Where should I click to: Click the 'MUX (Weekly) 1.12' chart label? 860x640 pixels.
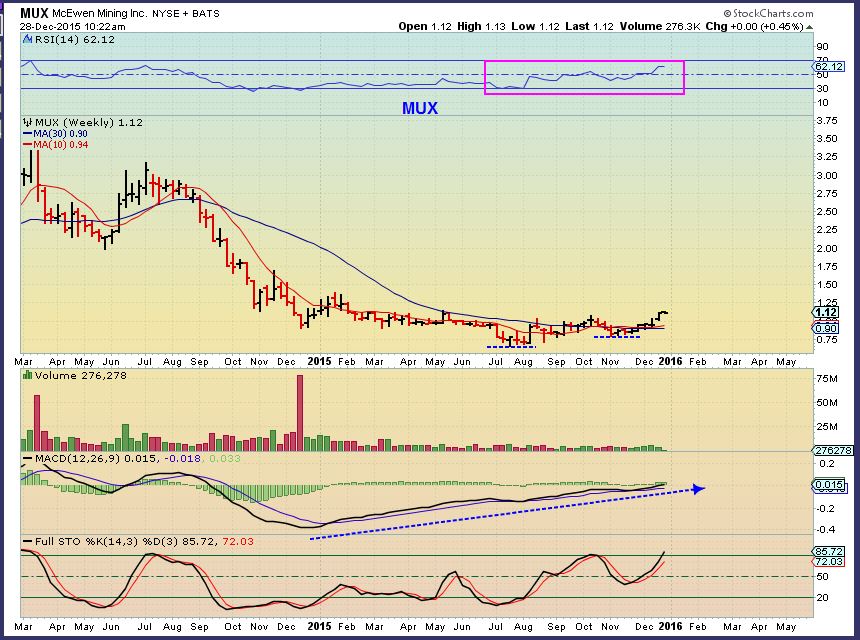(x=89, y=122)
